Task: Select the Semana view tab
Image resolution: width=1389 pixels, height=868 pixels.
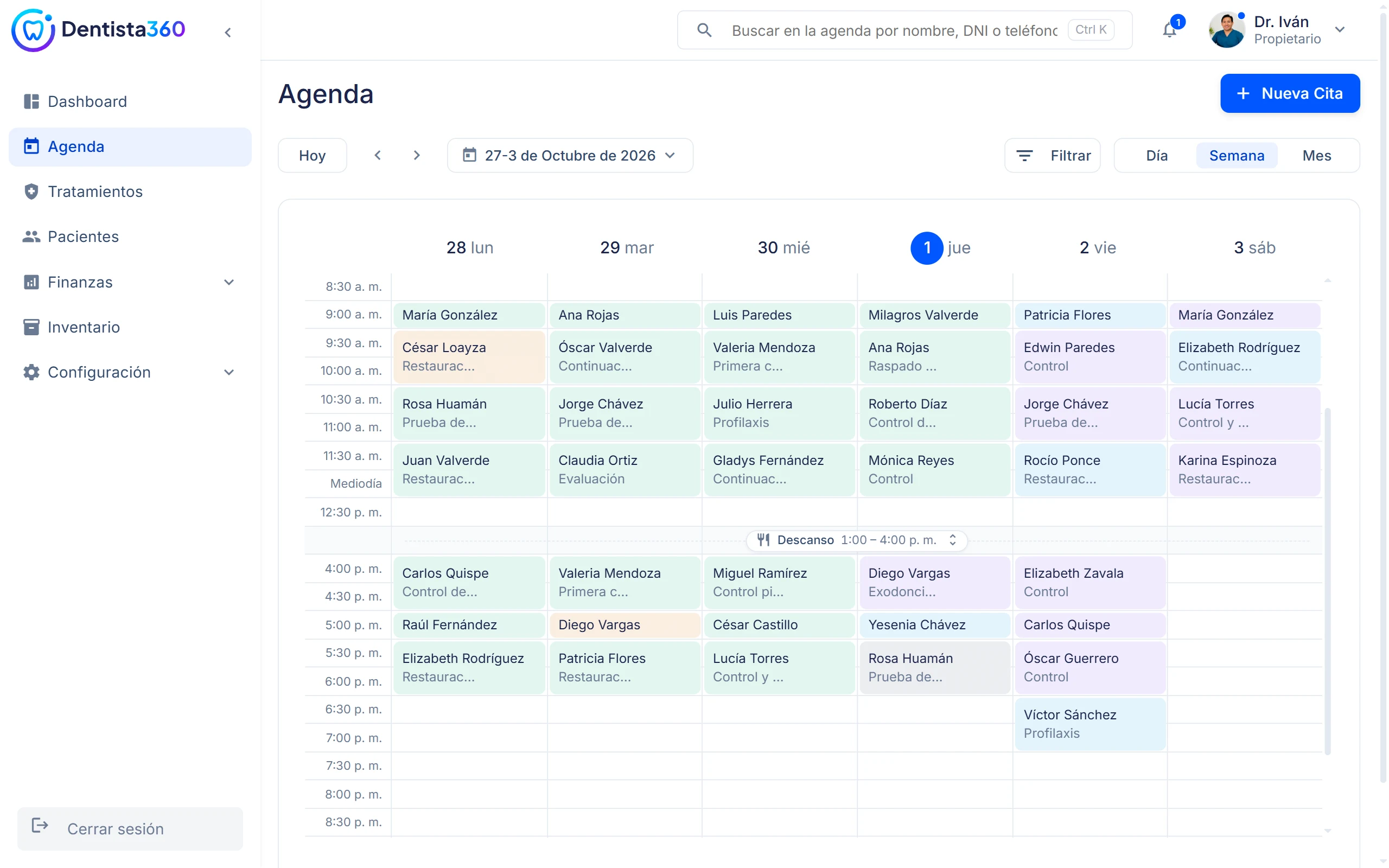Action: (1237, 155)
